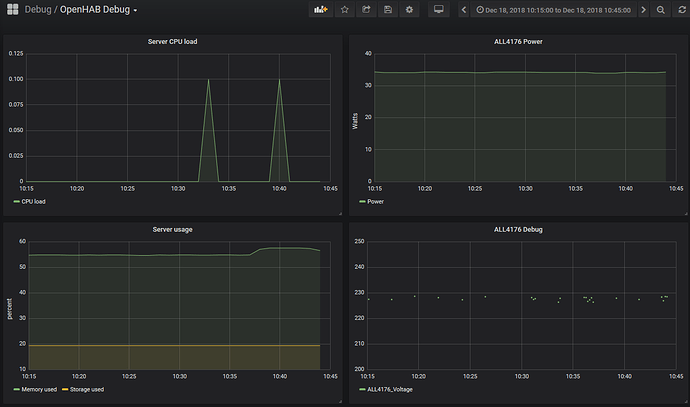The width and height of the screenshot is (690, 407).
Task: Open the time range picker
Action: coord(554,10)
